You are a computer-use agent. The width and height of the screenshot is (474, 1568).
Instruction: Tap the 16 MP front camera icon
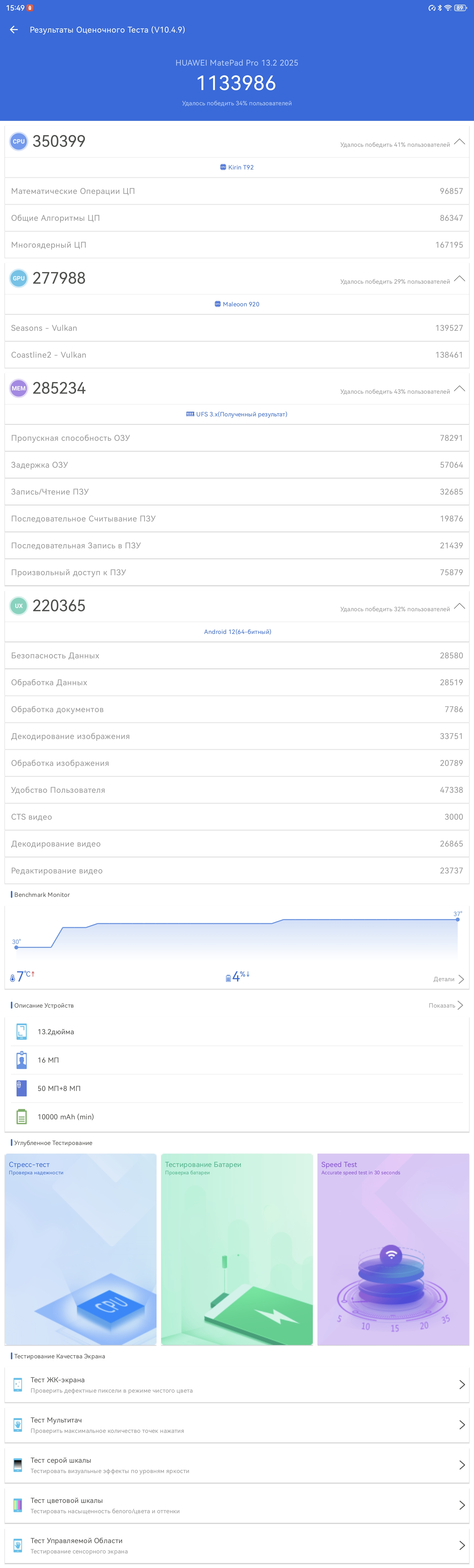coord(21,1060)
